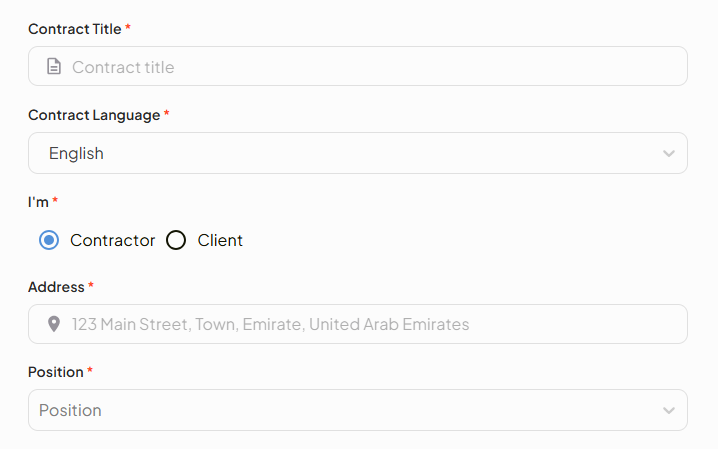This screenshot has height=449, width=718.
Task: Click the red asterisk beside Address label
Action: (91, 286)
